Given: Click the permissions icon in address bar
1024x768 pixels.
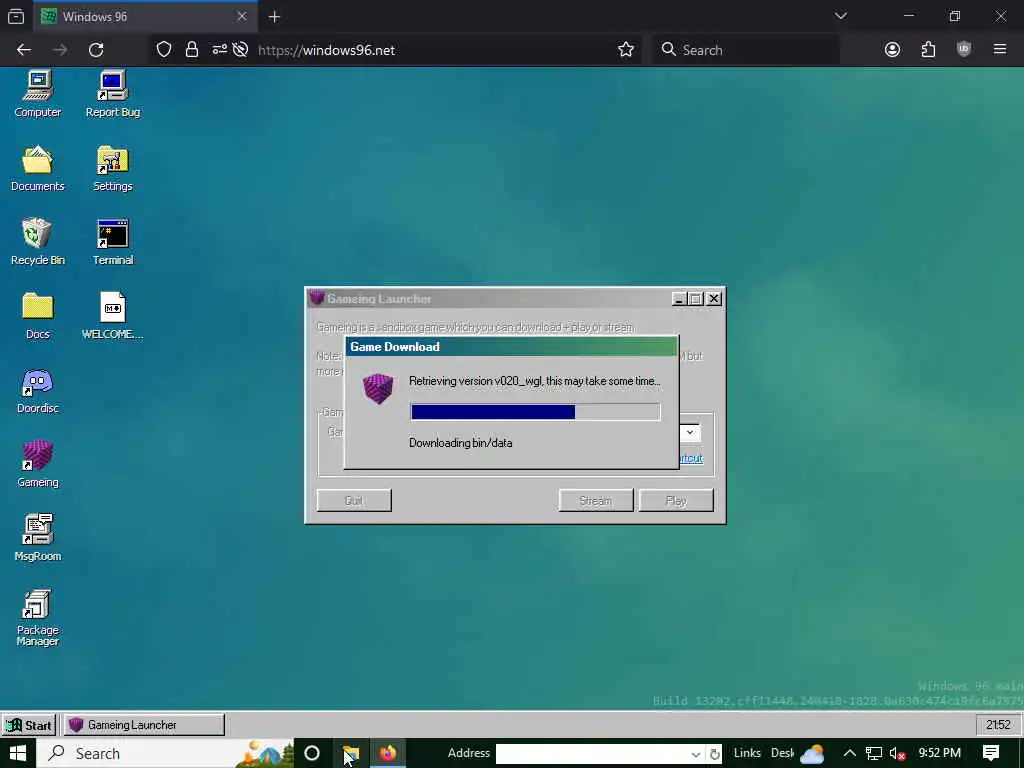Looking at the screenshot, I should point(219,50).
